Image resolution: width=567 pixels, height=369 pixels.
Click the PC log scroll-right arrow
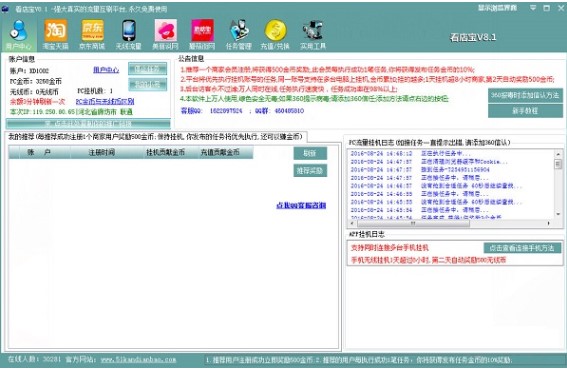coord(549,223)
